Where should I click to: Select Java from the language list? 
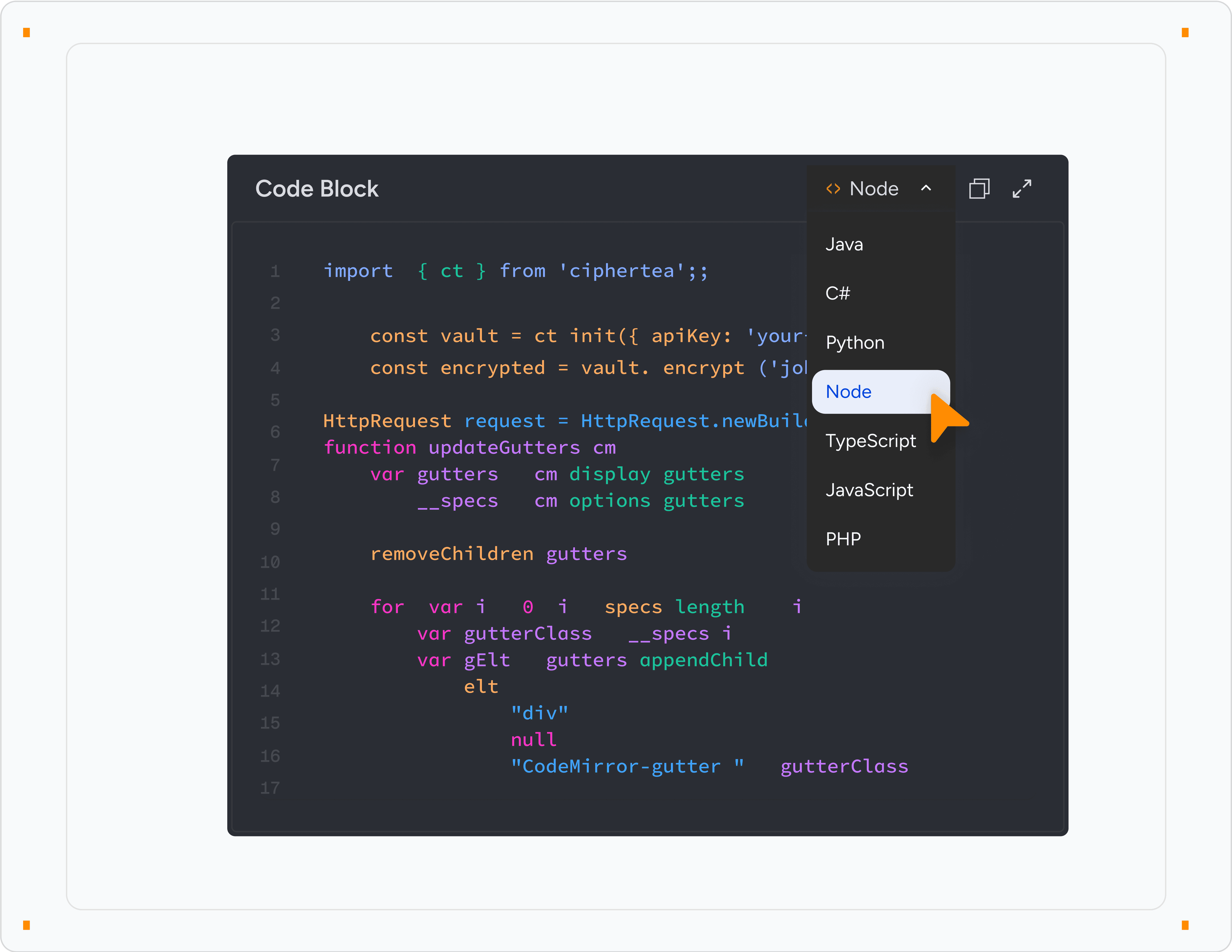point(844,244)
